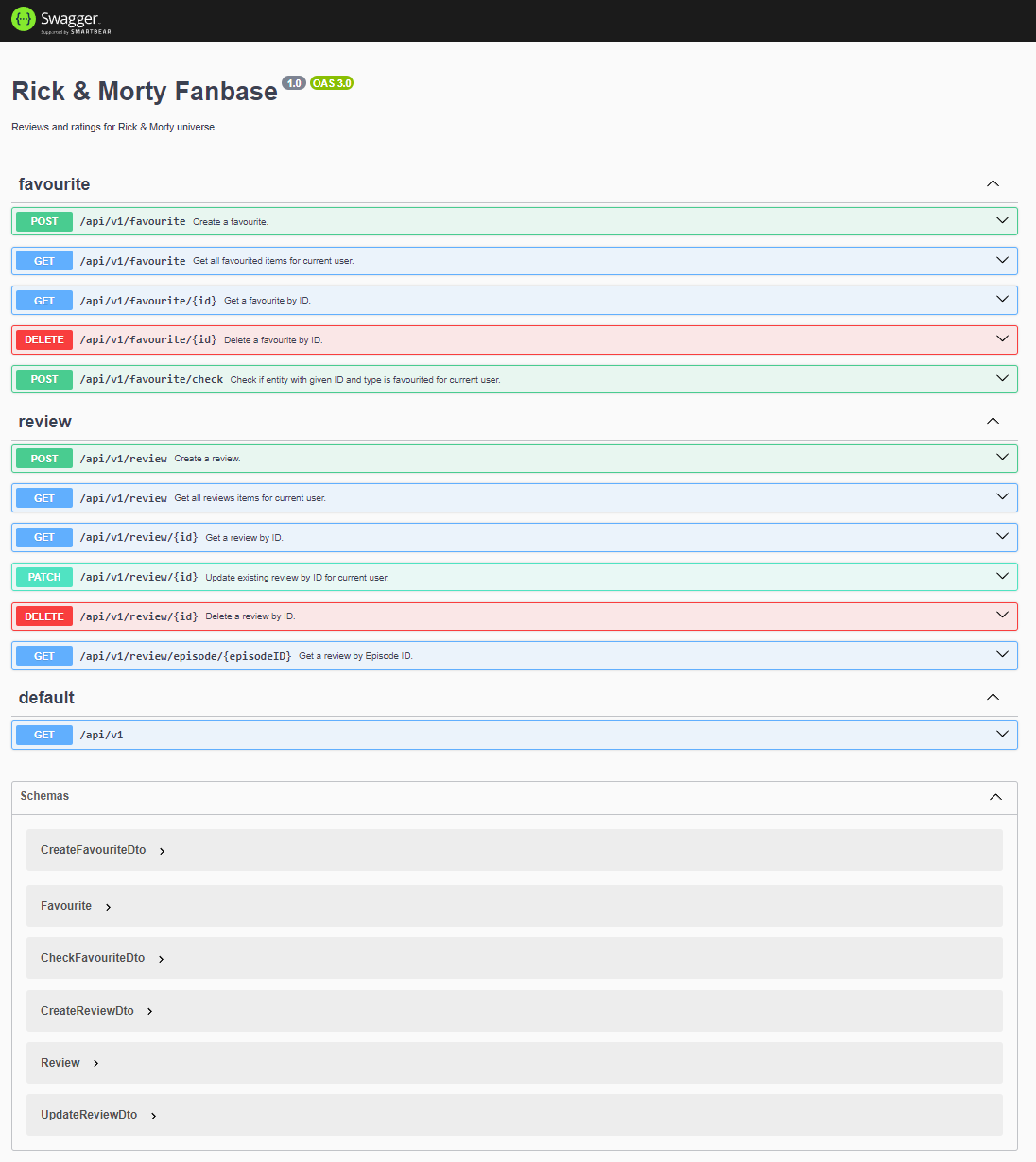Expand chevron of GET /api/v1 row

click(1002, 733)
